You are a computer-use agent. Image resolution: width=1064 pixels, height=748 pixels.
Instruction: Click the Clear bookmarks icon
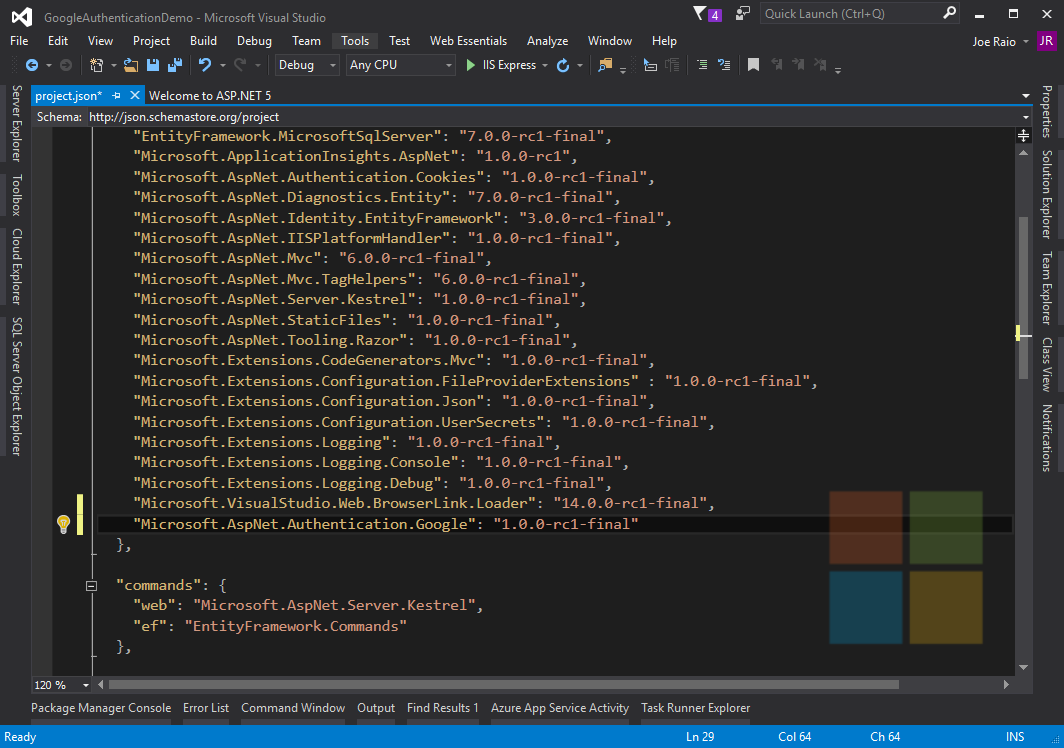coord(820,65)
